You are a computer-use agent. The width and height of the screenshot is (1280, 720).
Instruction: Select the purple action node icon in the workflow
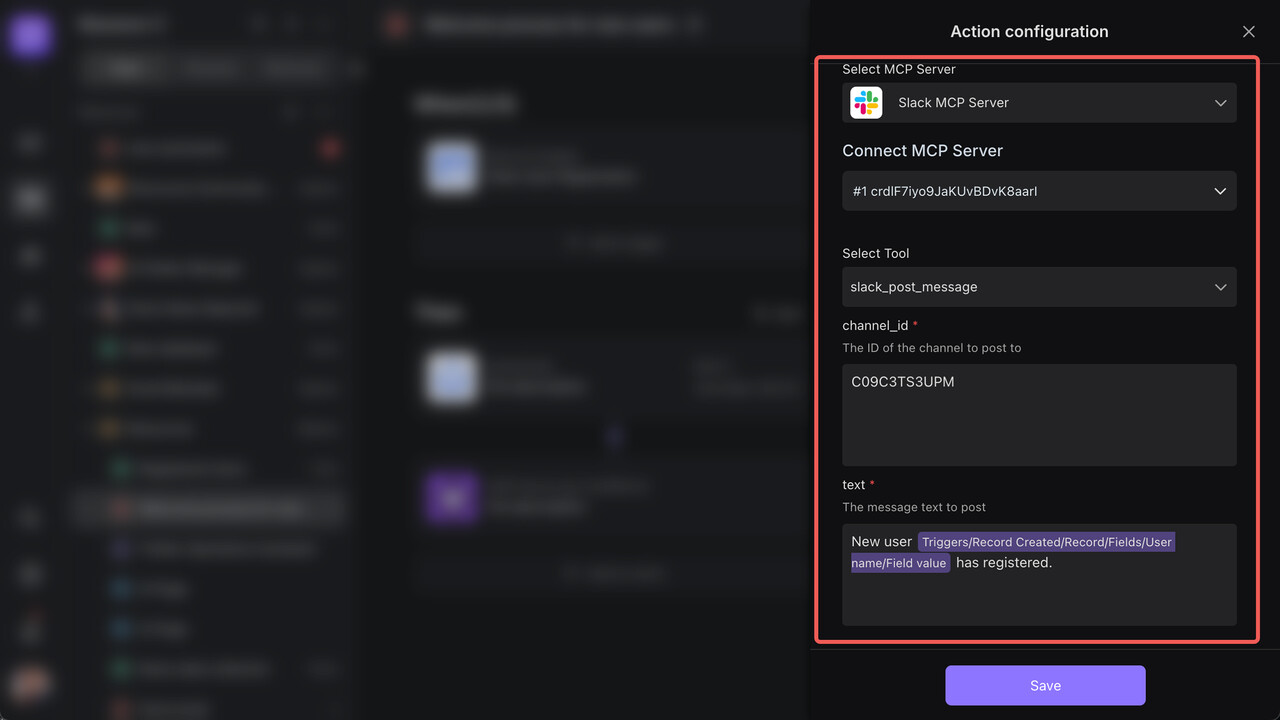pos(452,498)
